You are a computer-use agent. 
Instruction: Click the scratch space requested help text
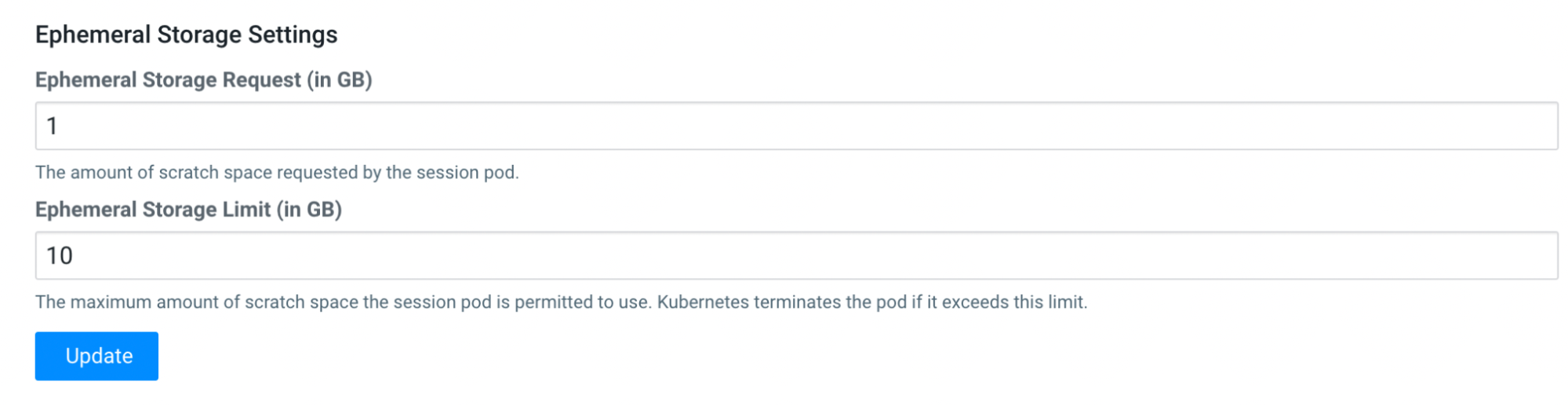pos(277,173)
